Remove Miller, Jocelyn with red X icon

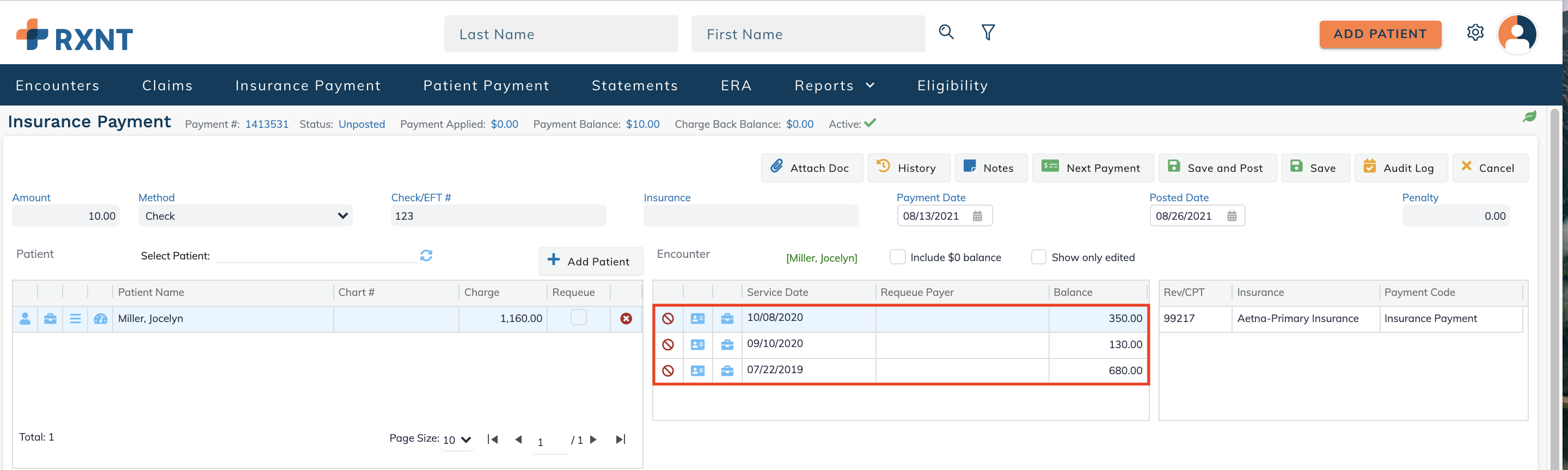(626, 319)
